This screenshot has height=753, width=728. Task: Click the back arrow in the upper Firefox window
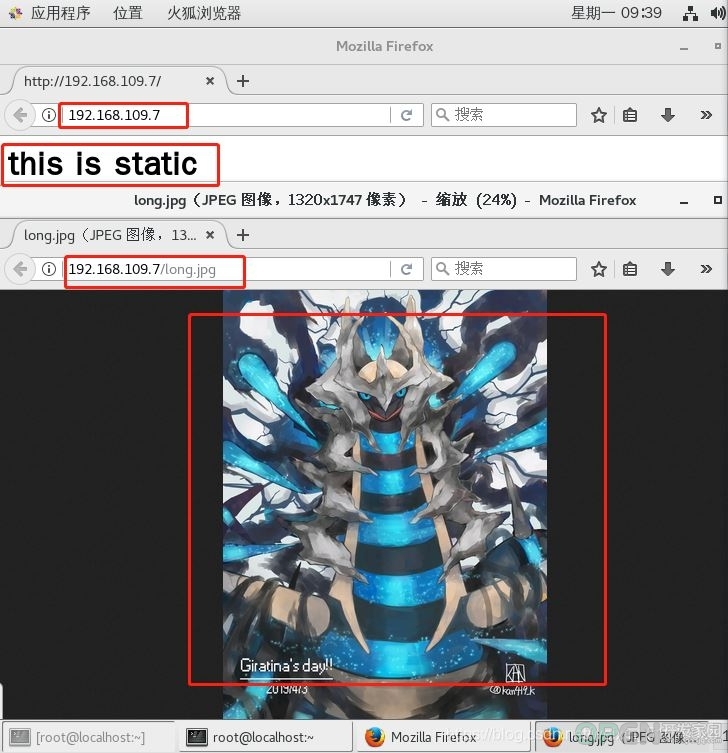click(20, 115)
